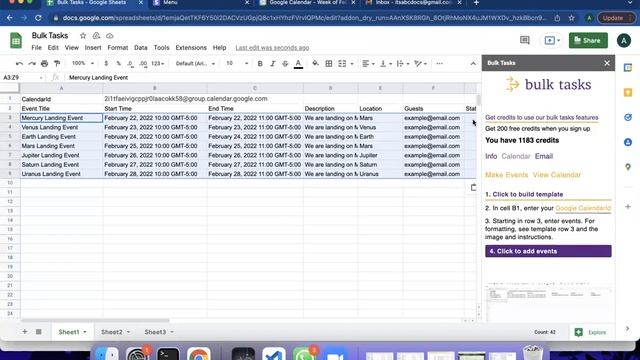Open Contacts side panel icon
Image resolution: width=640 pixels, height=360 pixels.
tap(628, 142)
